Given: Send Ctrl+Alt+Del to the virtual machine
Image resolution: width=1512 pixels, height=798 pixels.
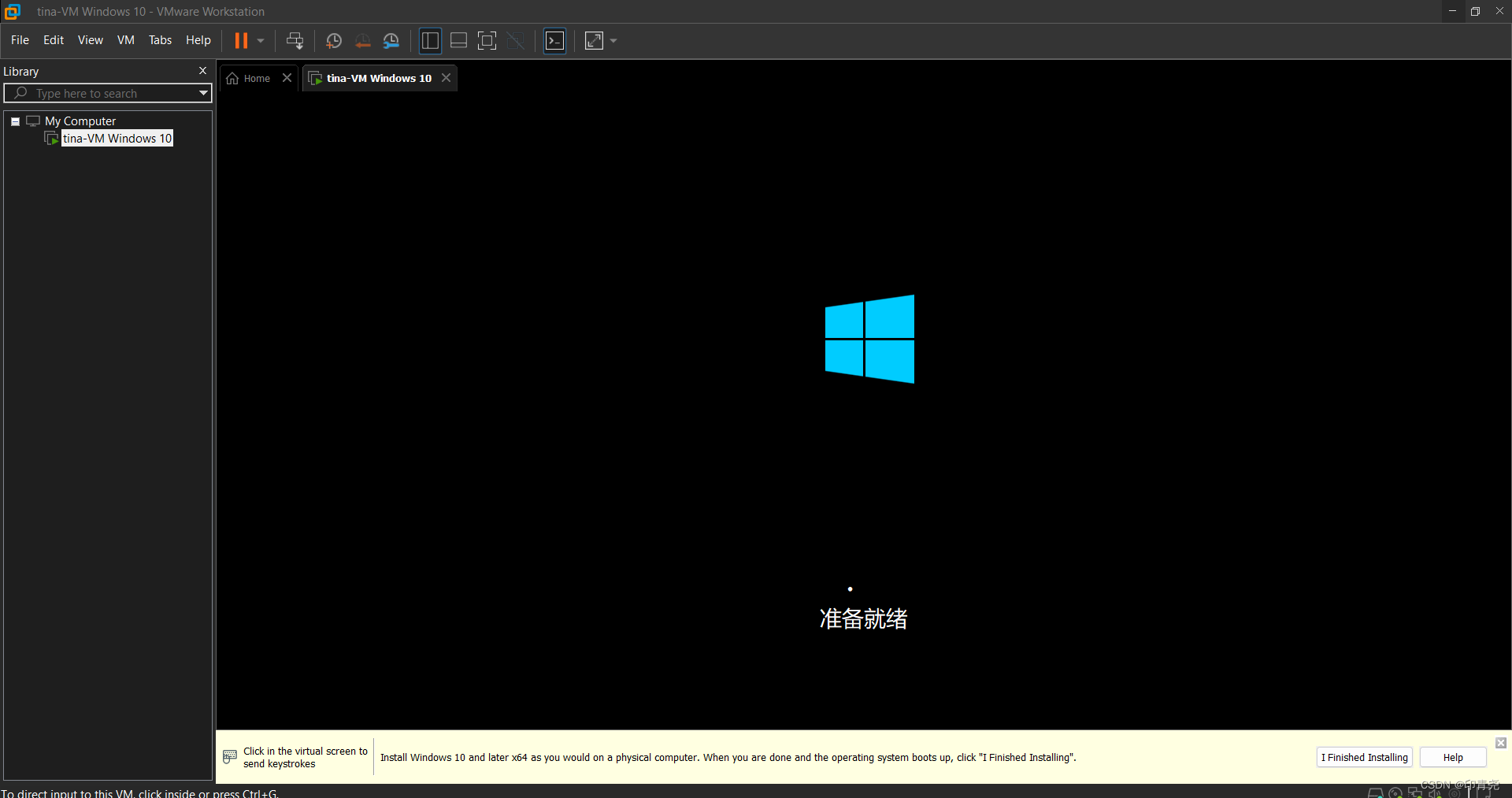Looking at the screenshot, I should [x=295, y=40].
